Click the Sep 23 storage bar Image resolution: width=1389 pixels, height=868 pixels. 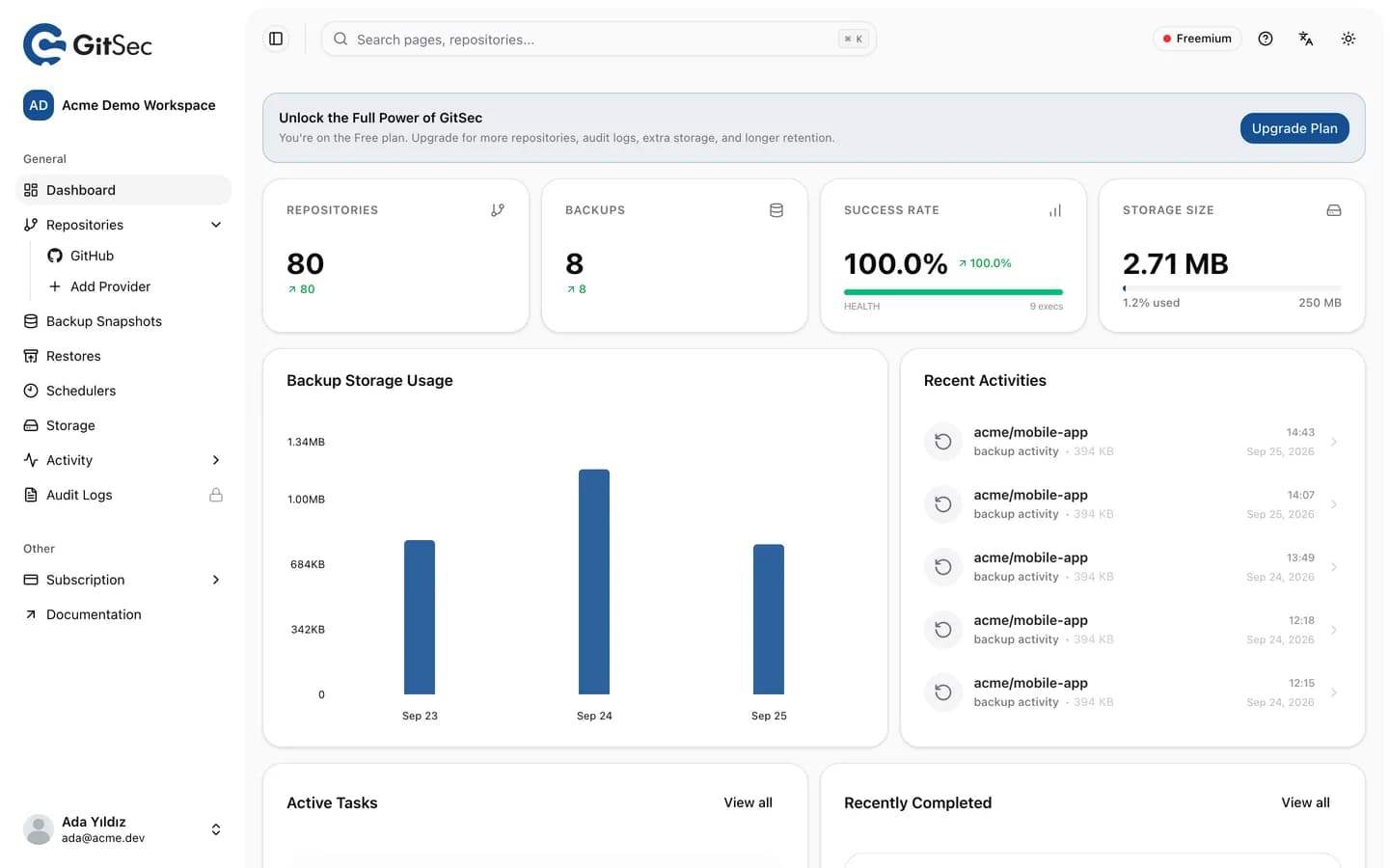pos(420,617)
